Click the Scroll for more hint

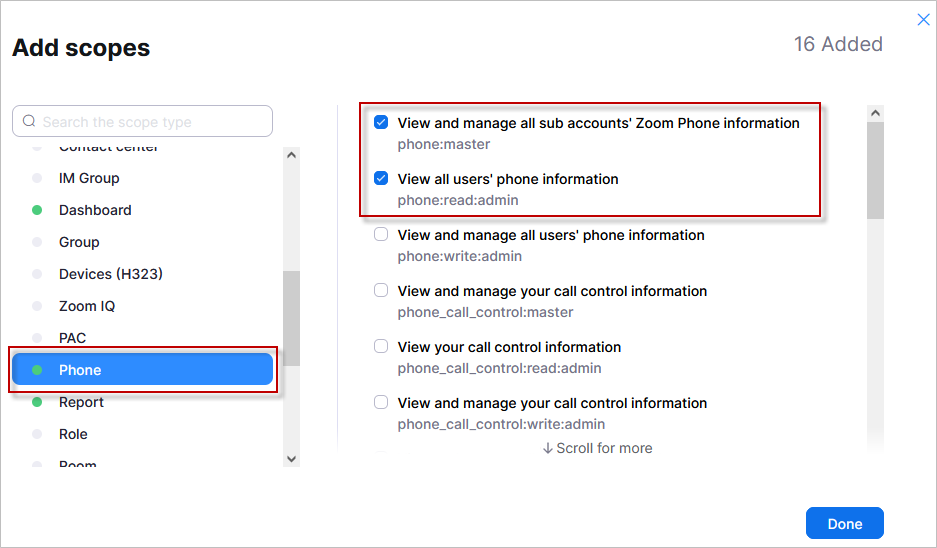pyautogui.click(x=597, y=448)
